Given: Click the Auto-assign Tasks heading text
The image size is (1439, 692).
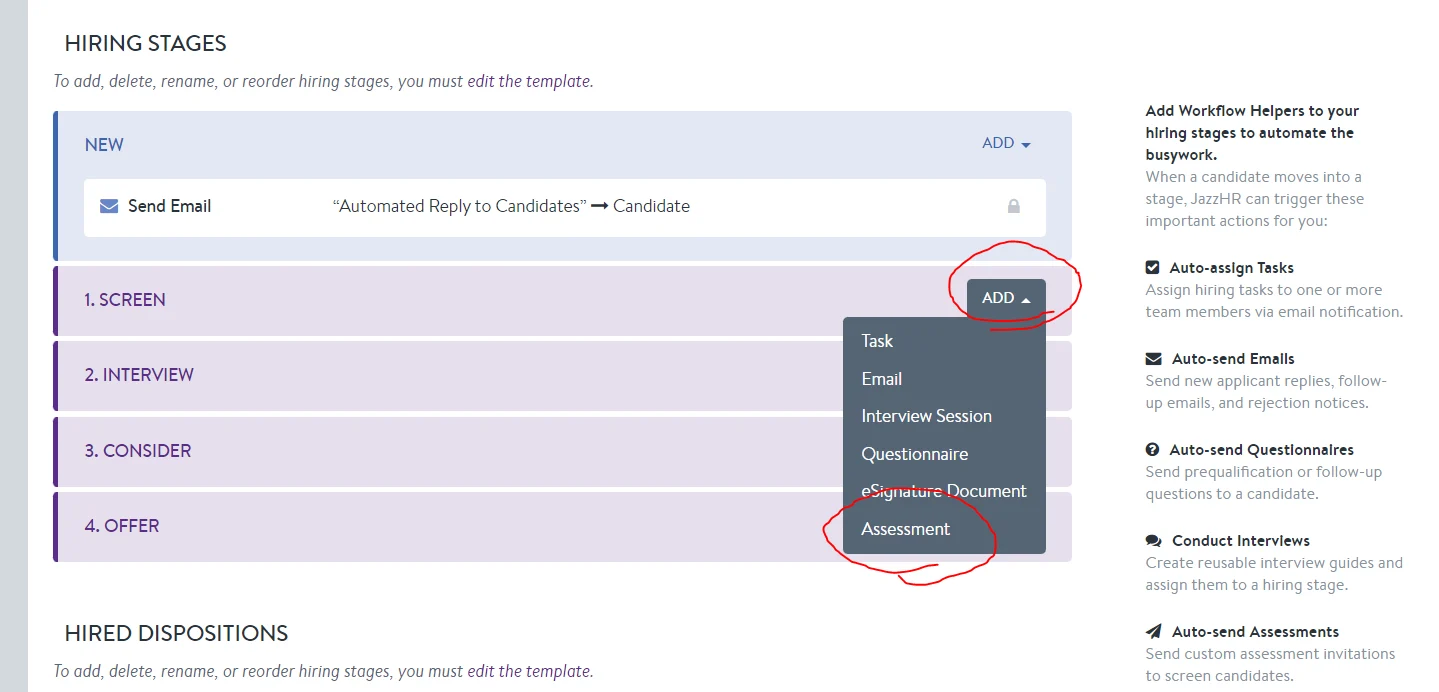Looking at the screenshot, I should pos(1232,268).
